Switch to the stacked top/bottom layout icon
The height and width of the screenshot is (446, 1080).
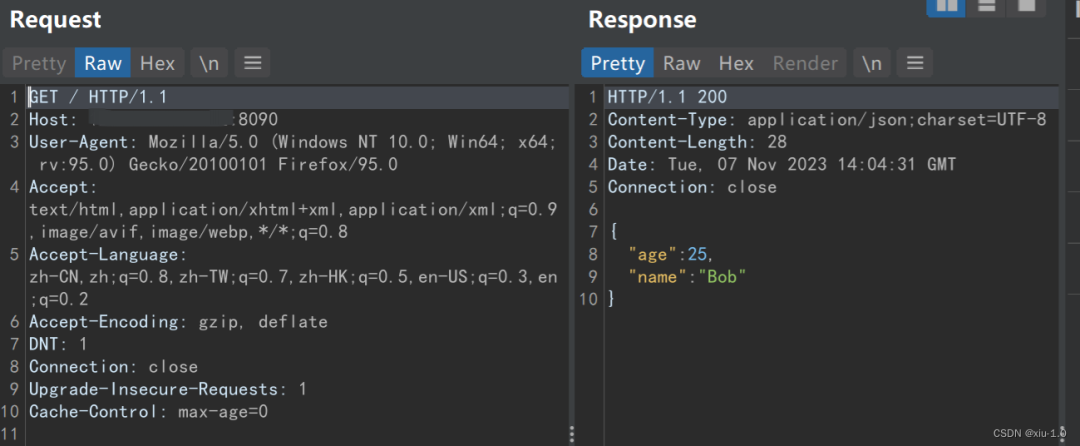point(985,6)
